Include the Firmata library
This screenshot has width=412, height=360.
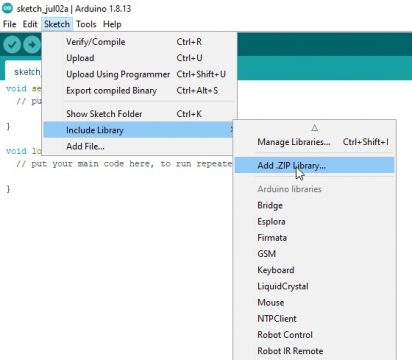click(x=315, y=238)
